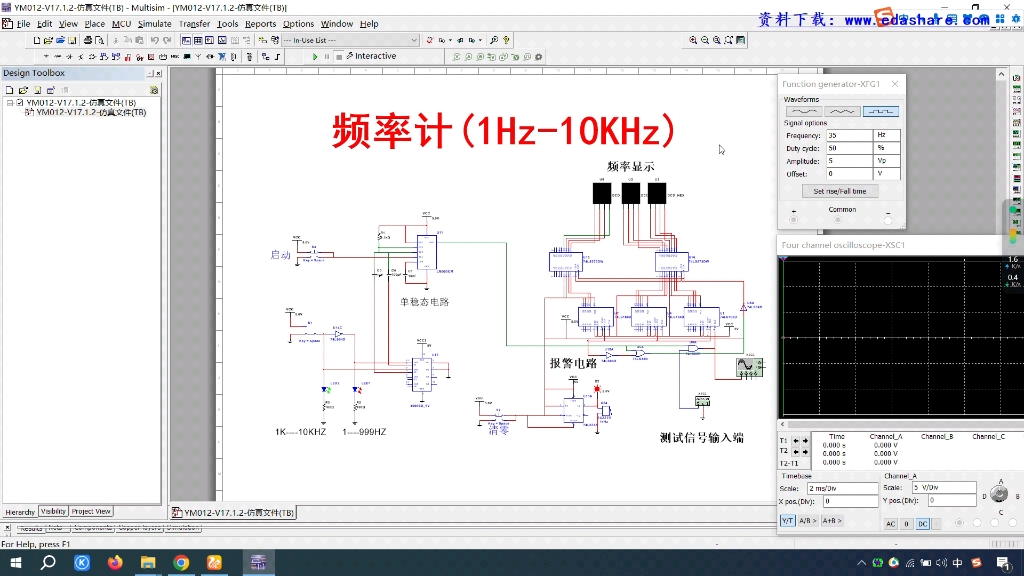Place a hierarchical block icon
This screenshot has width=1024, height=576.
click(266, 57)
